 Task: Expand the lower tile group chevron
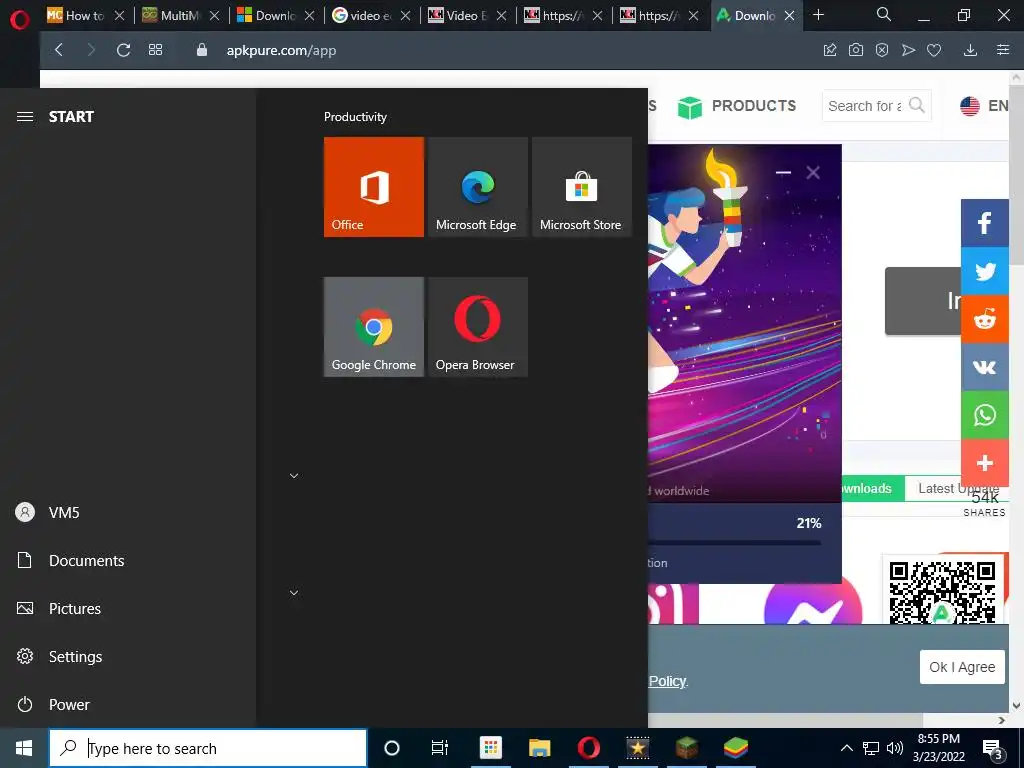[294, 593]
